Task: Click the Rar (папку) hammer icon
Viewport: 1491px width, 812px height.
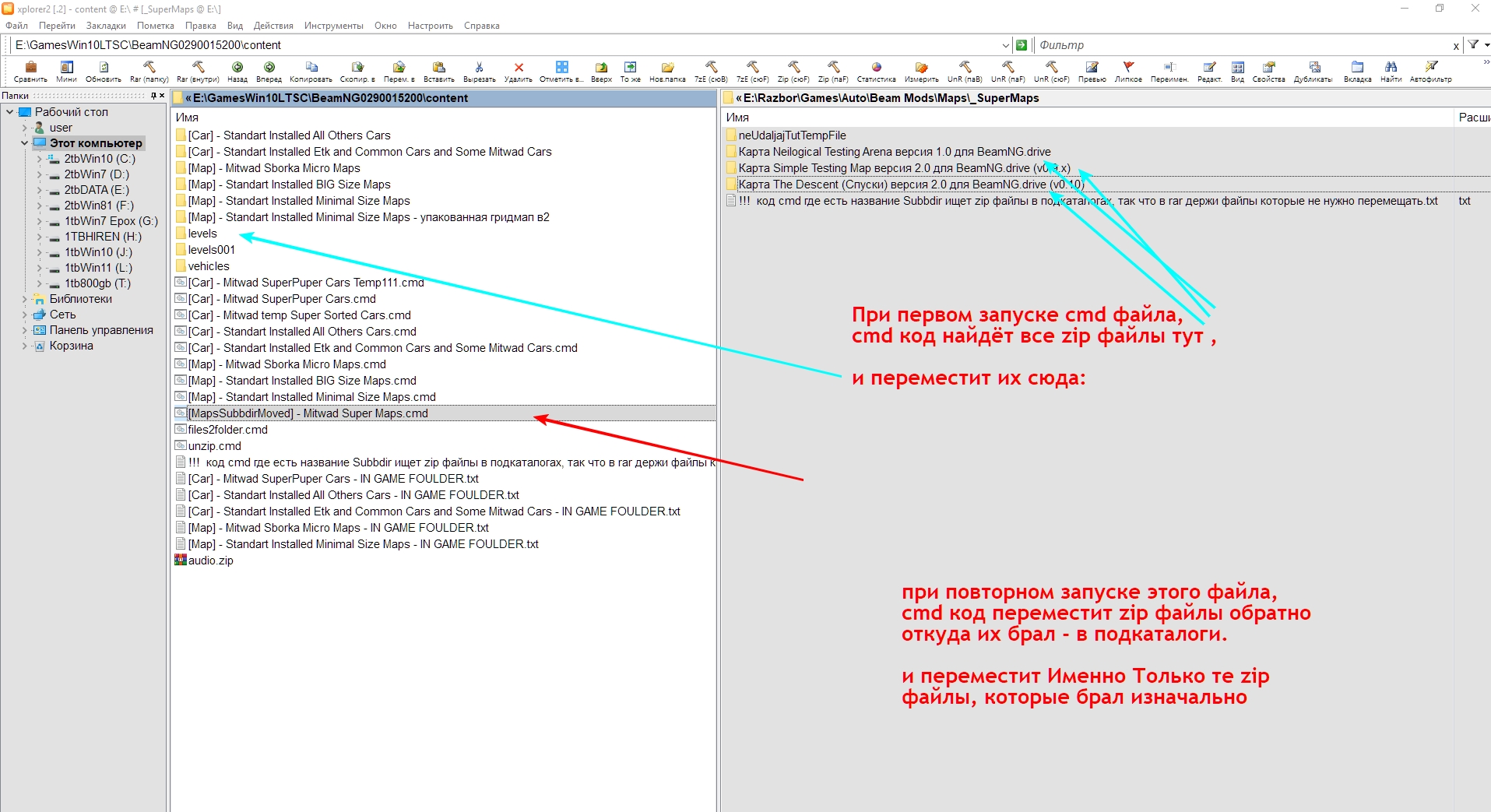Action: coord(149,67)
